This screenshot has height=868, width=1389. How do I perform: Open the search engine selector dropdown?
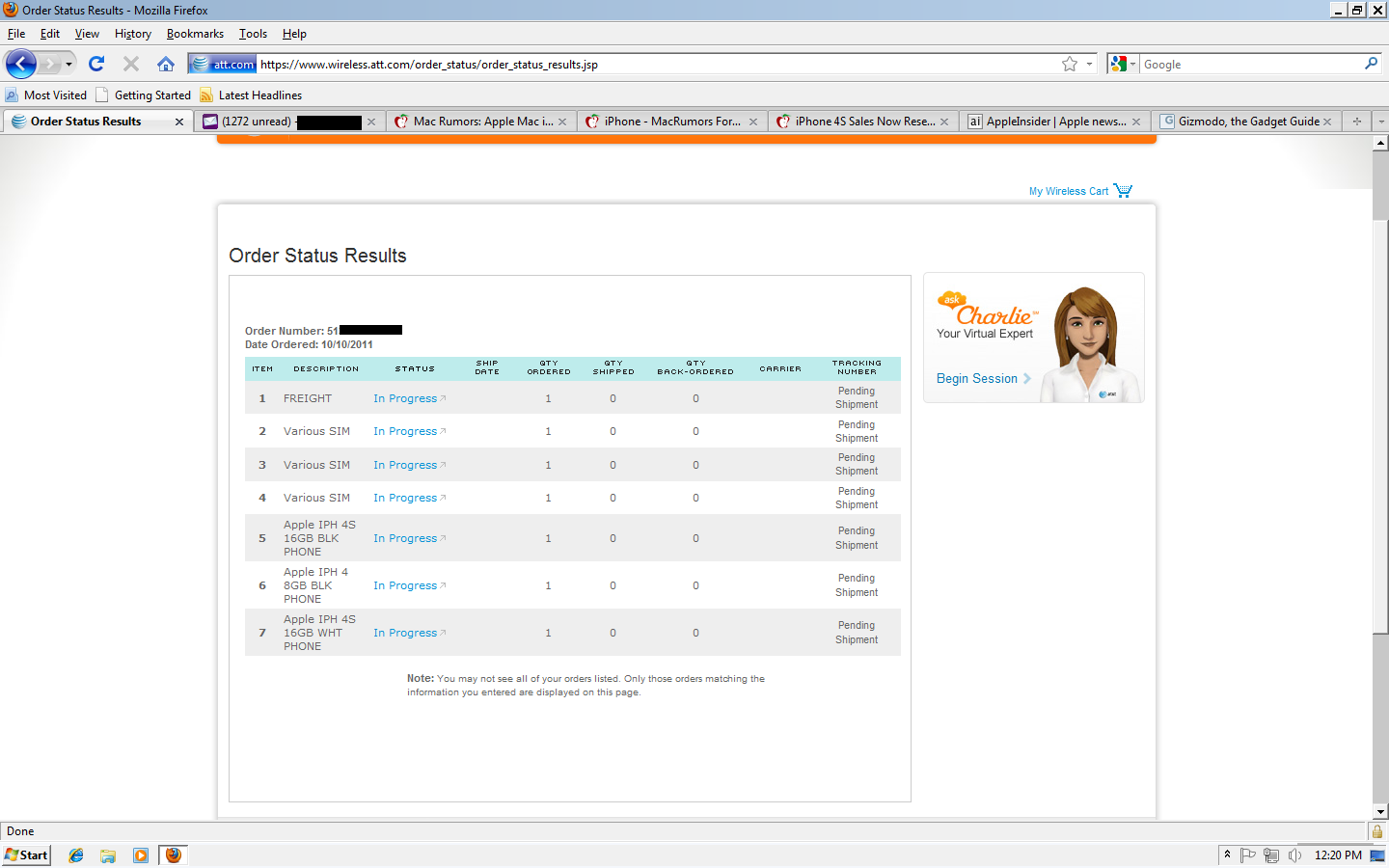pyautogui.click(x=1133, y=64)
